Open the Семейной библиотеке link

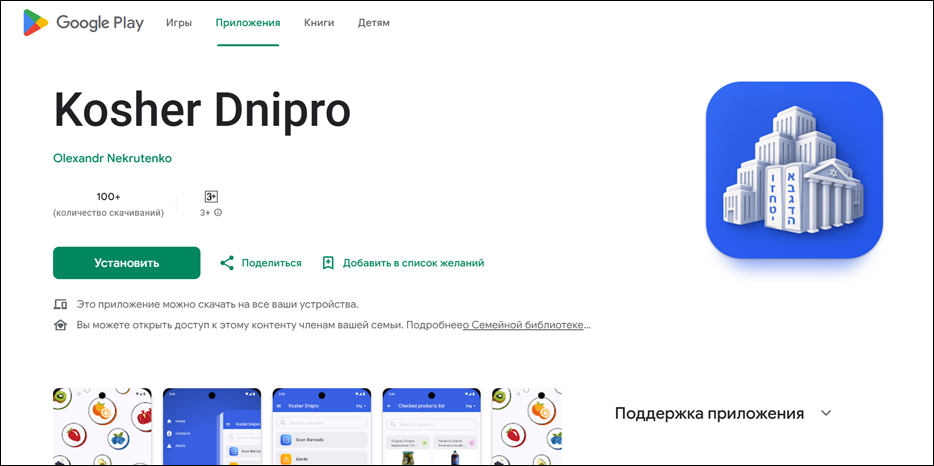(523, 325)
